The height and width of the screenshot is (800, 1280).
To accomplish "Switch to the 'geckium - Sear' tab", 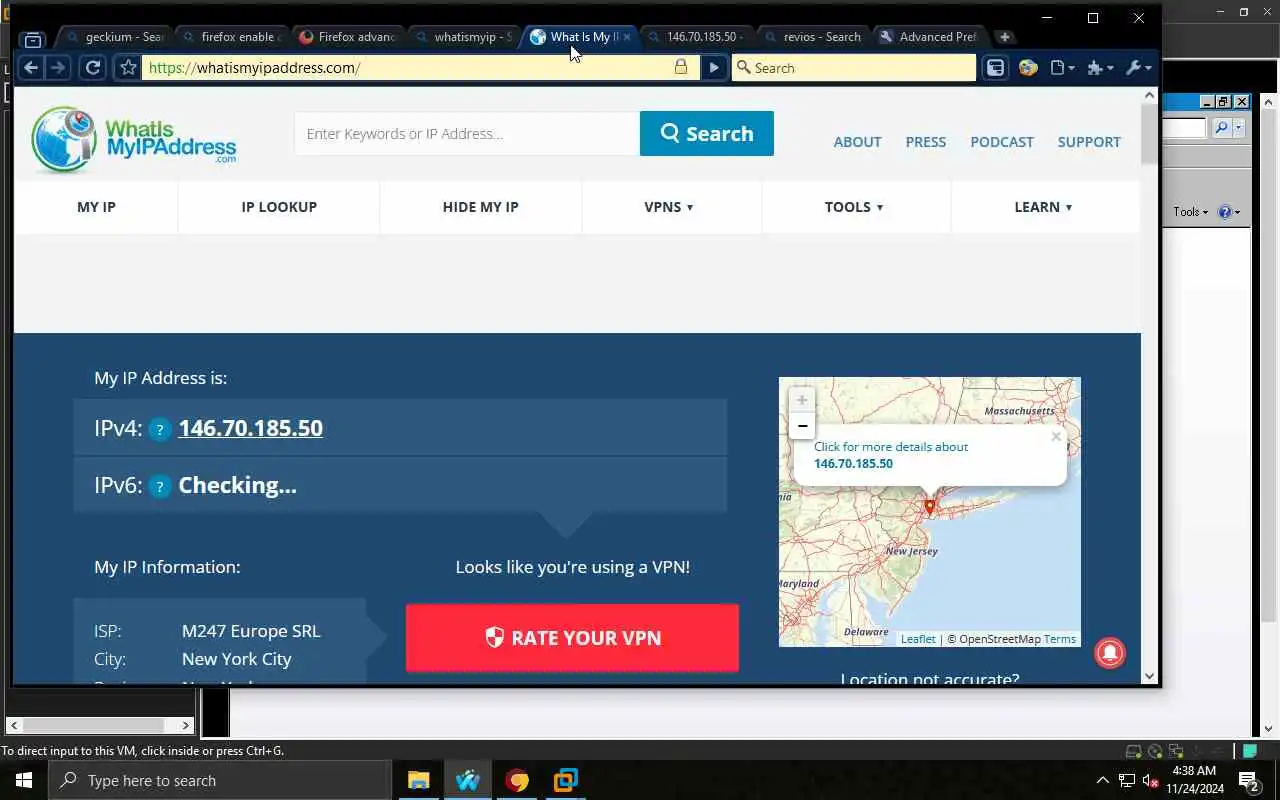I will [114, 37].
